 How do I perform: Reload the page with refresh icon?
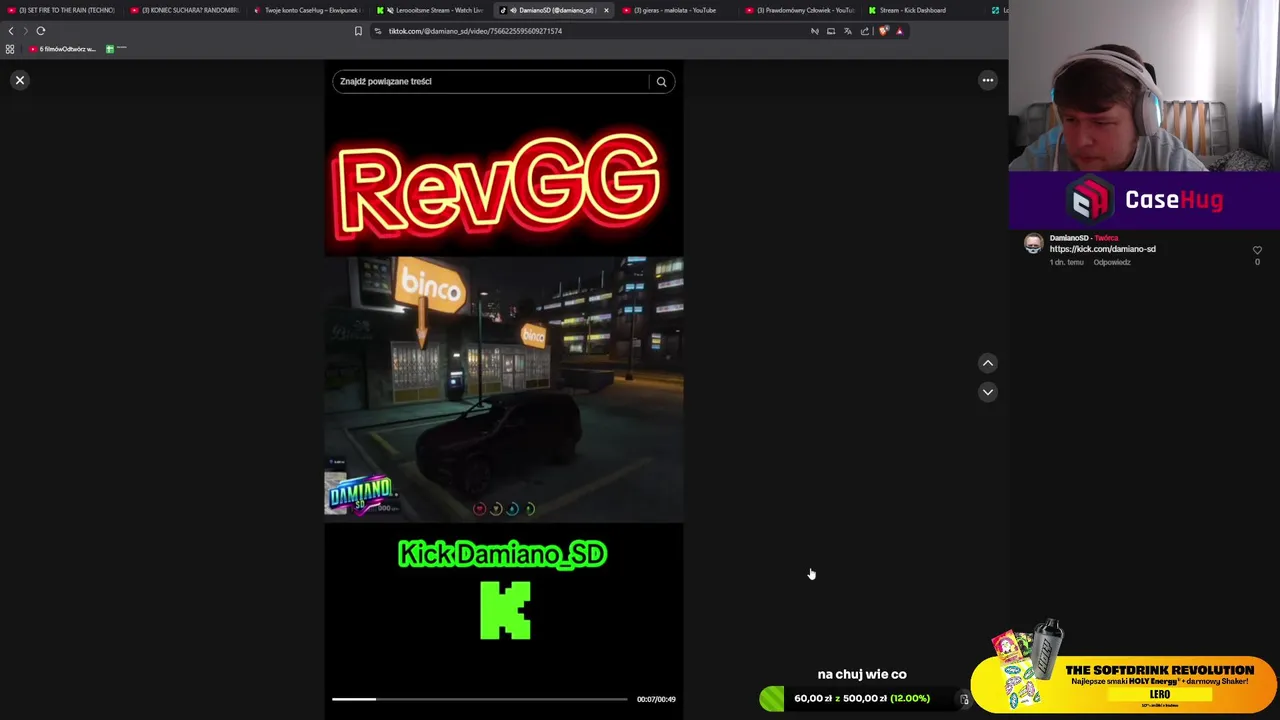click(x=41, y=31)
